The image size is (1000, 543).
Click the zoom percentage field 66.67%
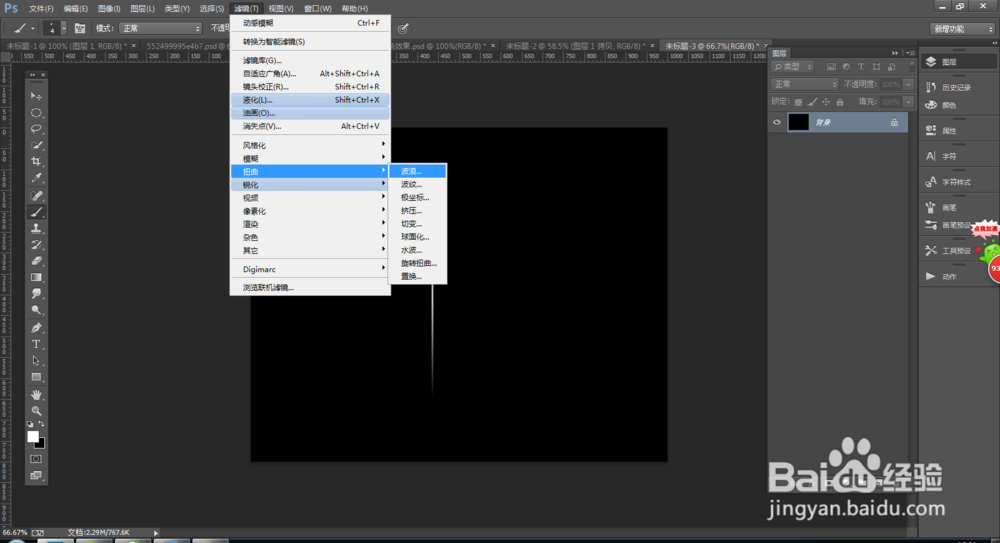(15, 533)
